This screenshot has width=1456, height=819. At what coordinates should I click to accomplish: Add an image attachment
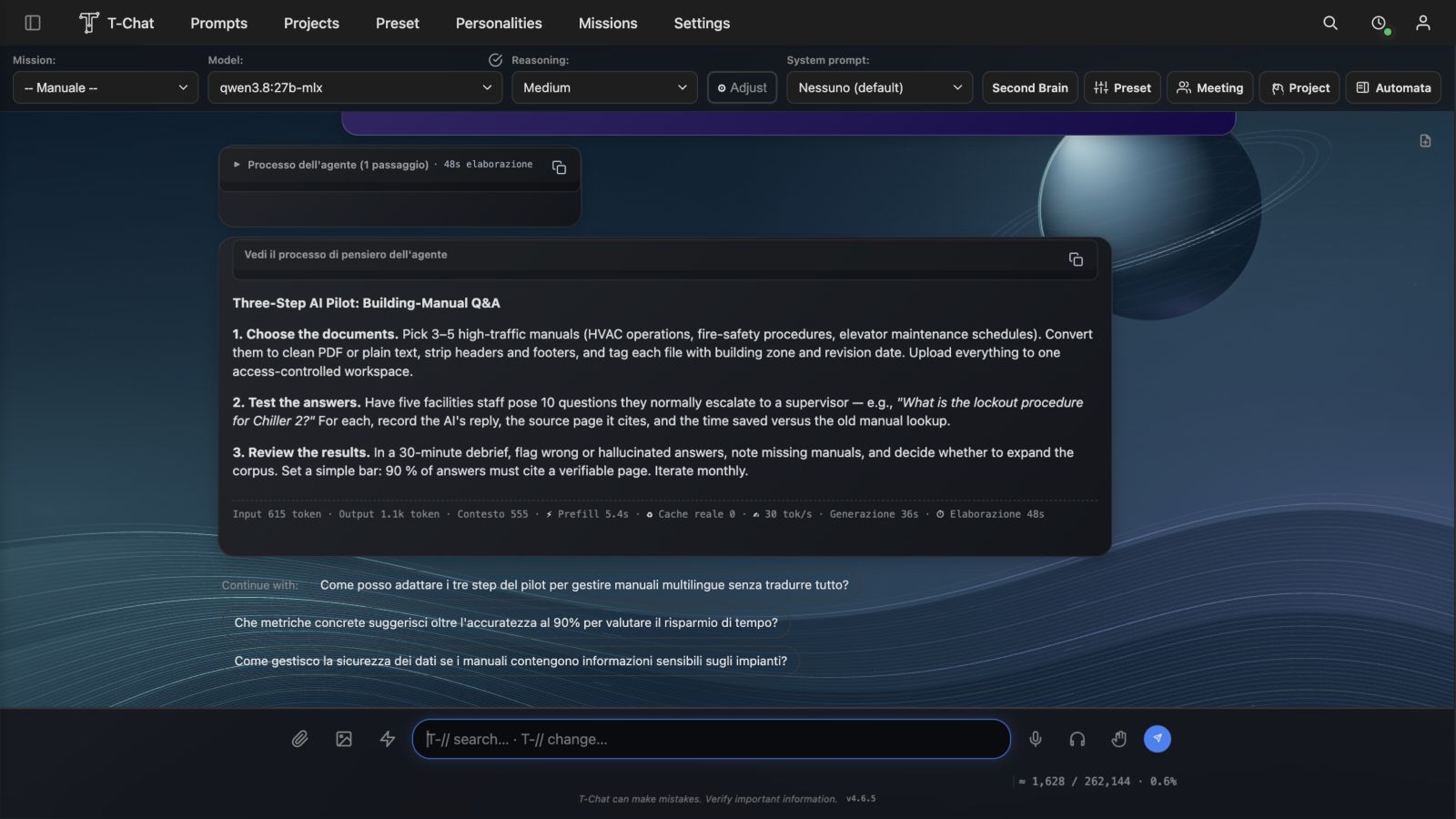pyautogui.click(x=344, y=739)
